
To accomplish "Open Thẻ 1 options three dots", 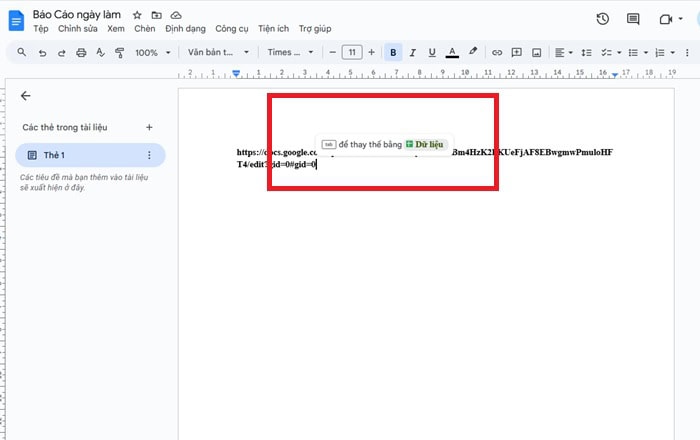I will click(149, 155).
